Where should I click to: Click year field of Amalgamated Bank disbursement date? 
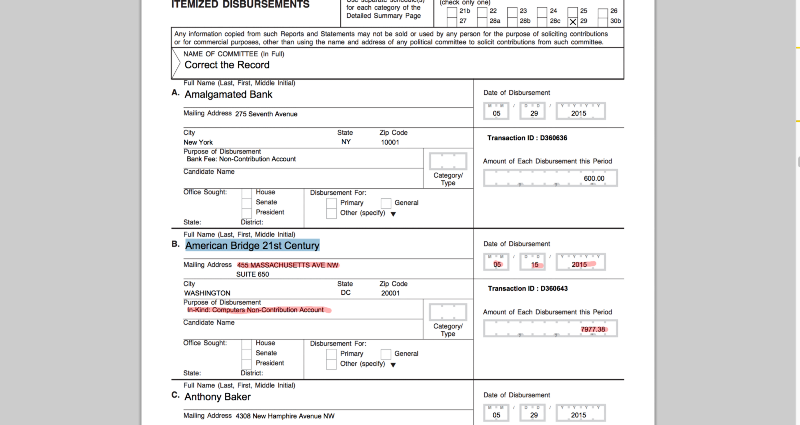click(581, 111)
